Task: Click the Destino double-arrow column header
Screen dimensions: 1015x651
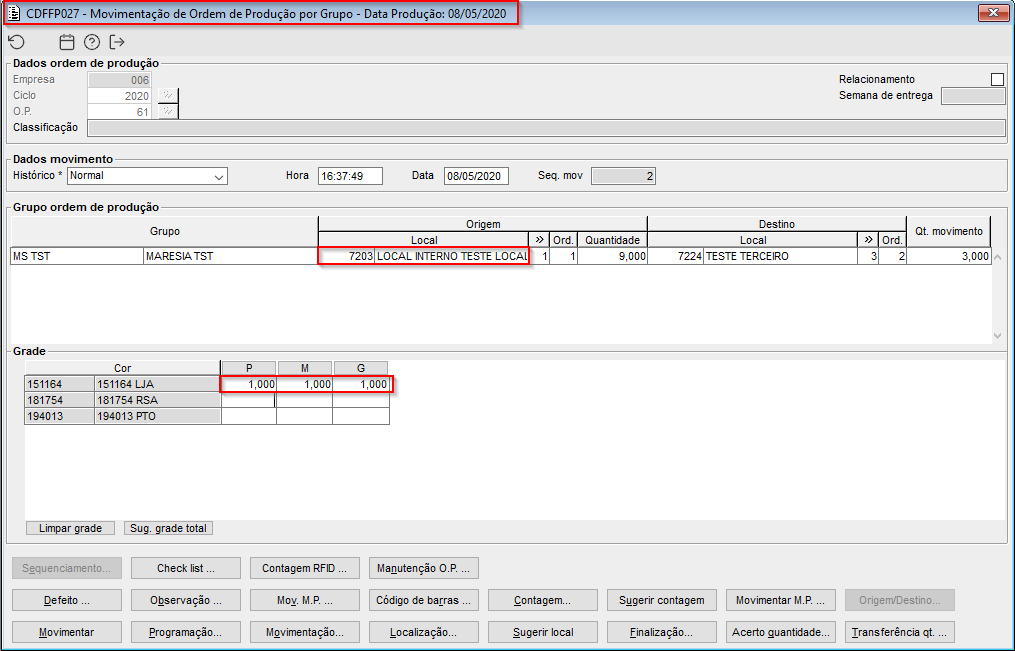Action: (868, 239)
